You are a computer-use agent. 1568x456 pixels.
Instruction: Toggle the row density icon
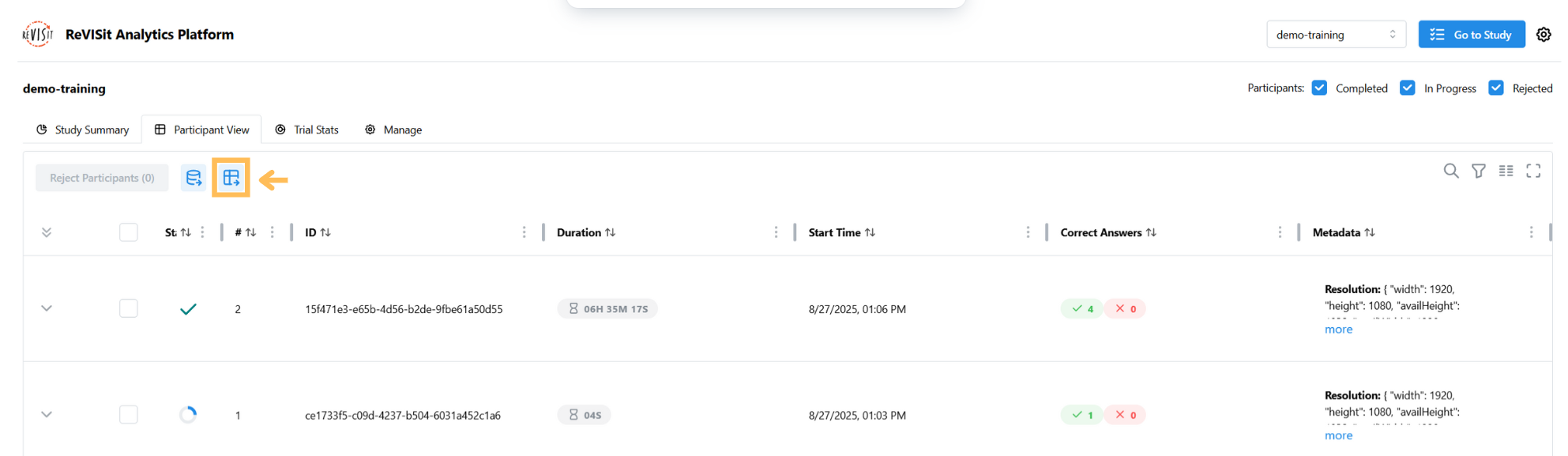[x=1506, y=171]
